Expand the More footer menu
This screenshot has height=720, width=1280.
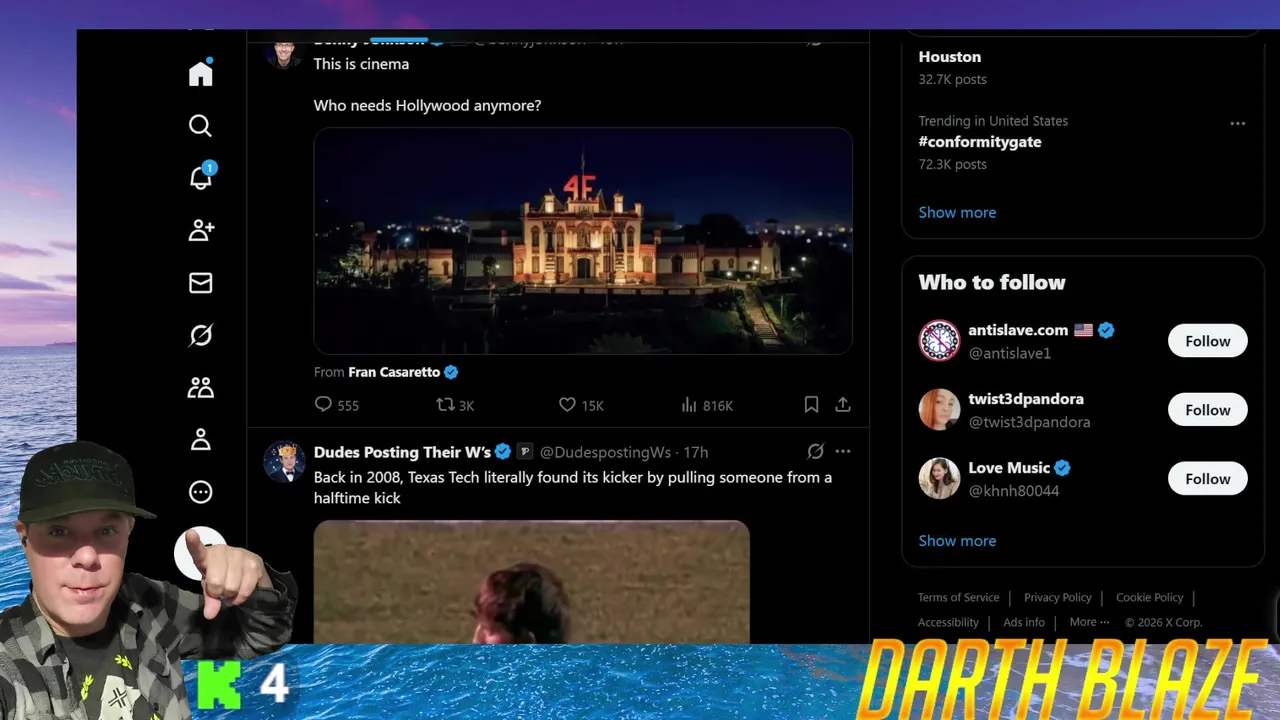[1089, 622]
